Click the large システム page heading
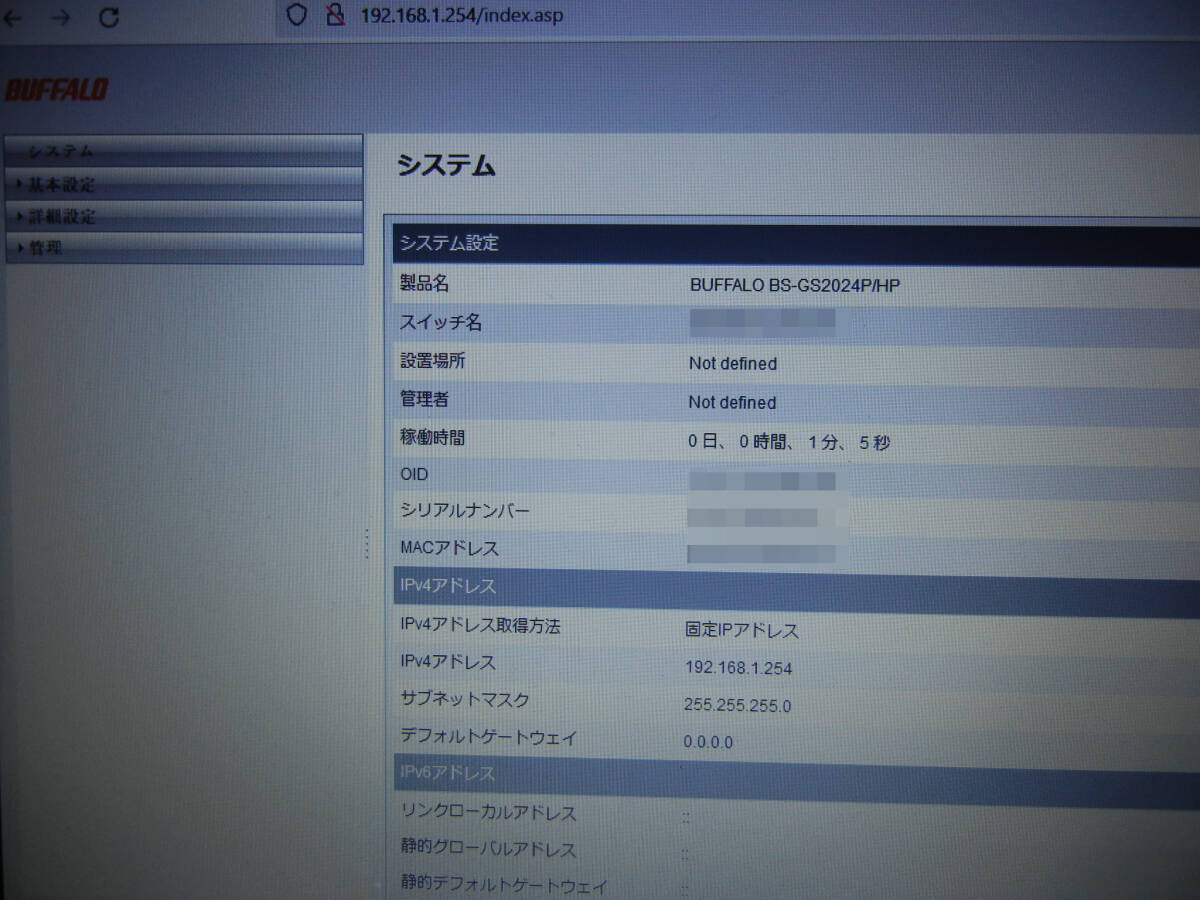1200x900 pixels. tap(446, 166)
